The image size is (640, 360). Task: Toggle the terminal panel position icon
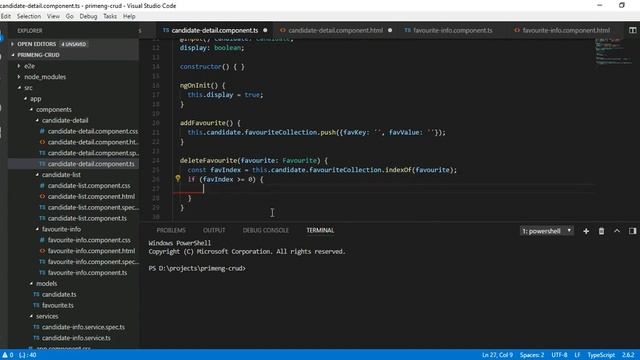click(632, 231)
